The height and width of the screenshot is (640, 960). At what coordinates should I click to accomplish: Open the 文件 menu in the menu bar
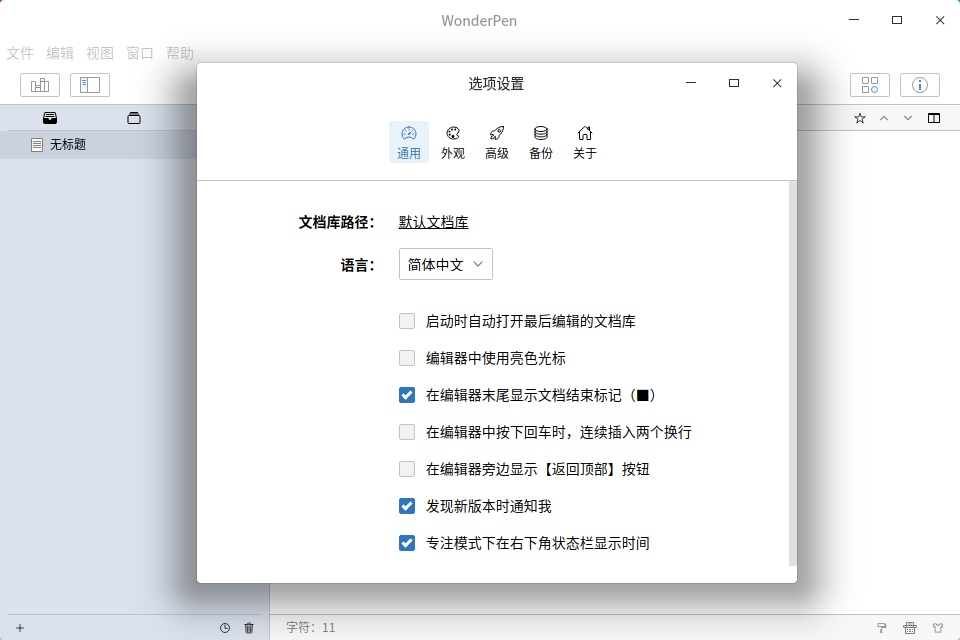[20, 53]
